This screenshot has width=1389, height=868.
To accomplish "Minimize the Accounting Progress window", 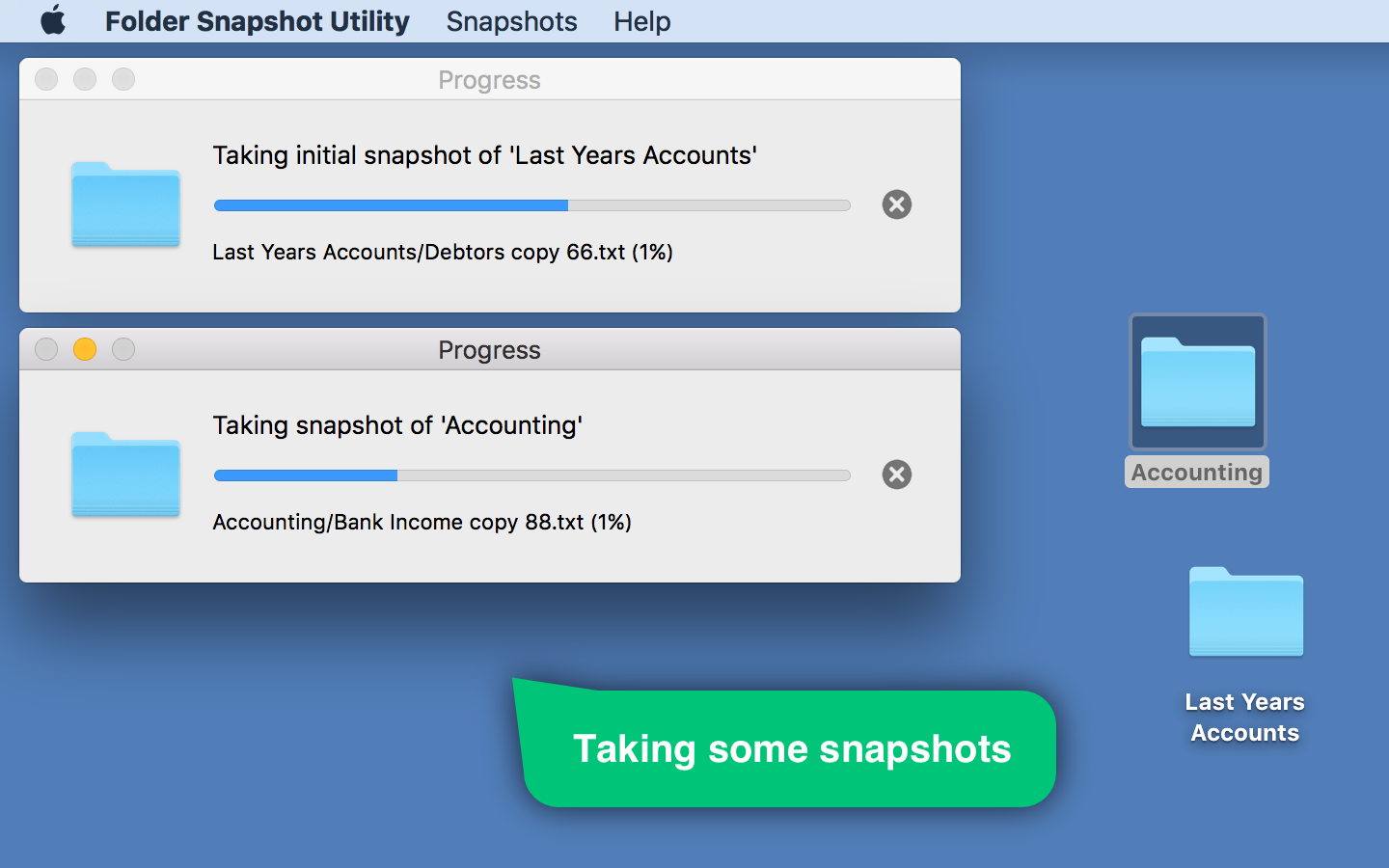I will (85, 349).
